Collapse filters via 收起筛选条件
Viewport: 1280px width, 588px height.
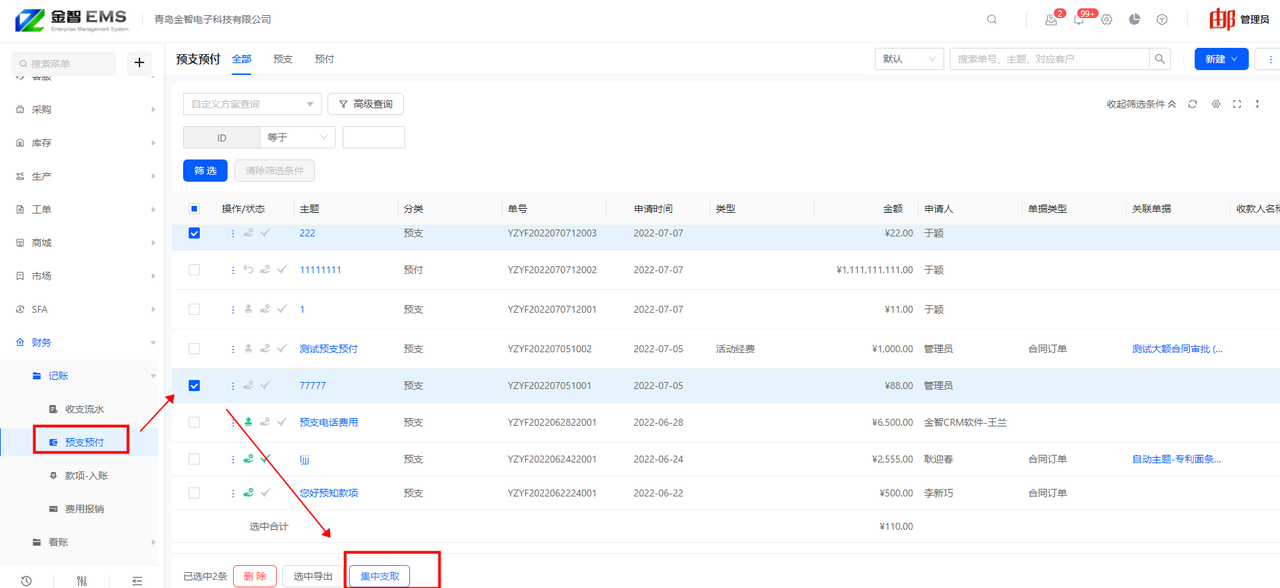point(1141,104)
